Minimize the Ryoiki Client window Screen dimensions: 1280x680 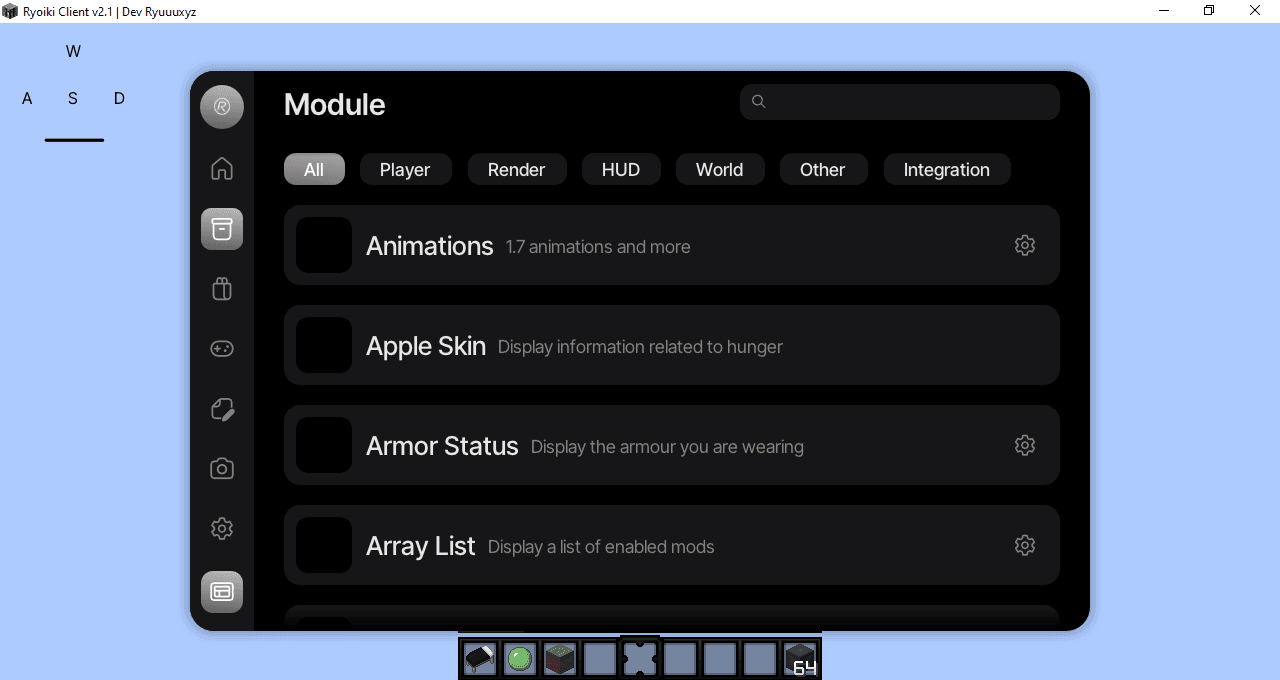click(x=1164, y=10)
